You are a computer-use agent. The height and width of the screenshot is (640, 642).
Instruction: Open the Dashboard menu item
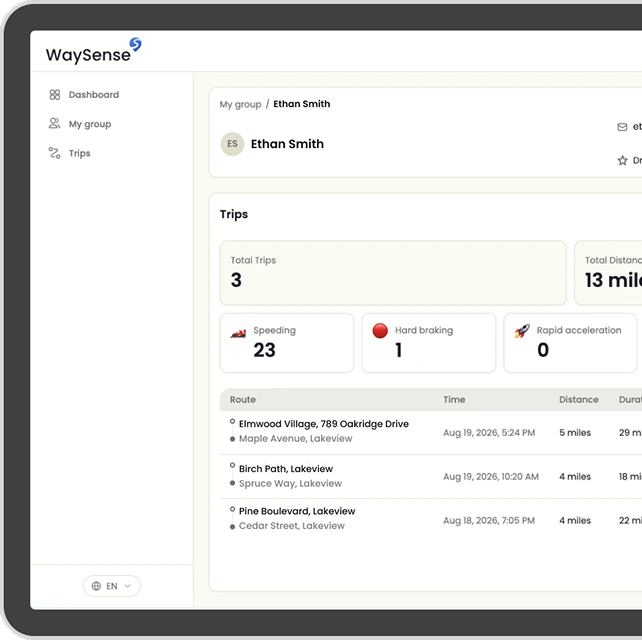point(84,95)
